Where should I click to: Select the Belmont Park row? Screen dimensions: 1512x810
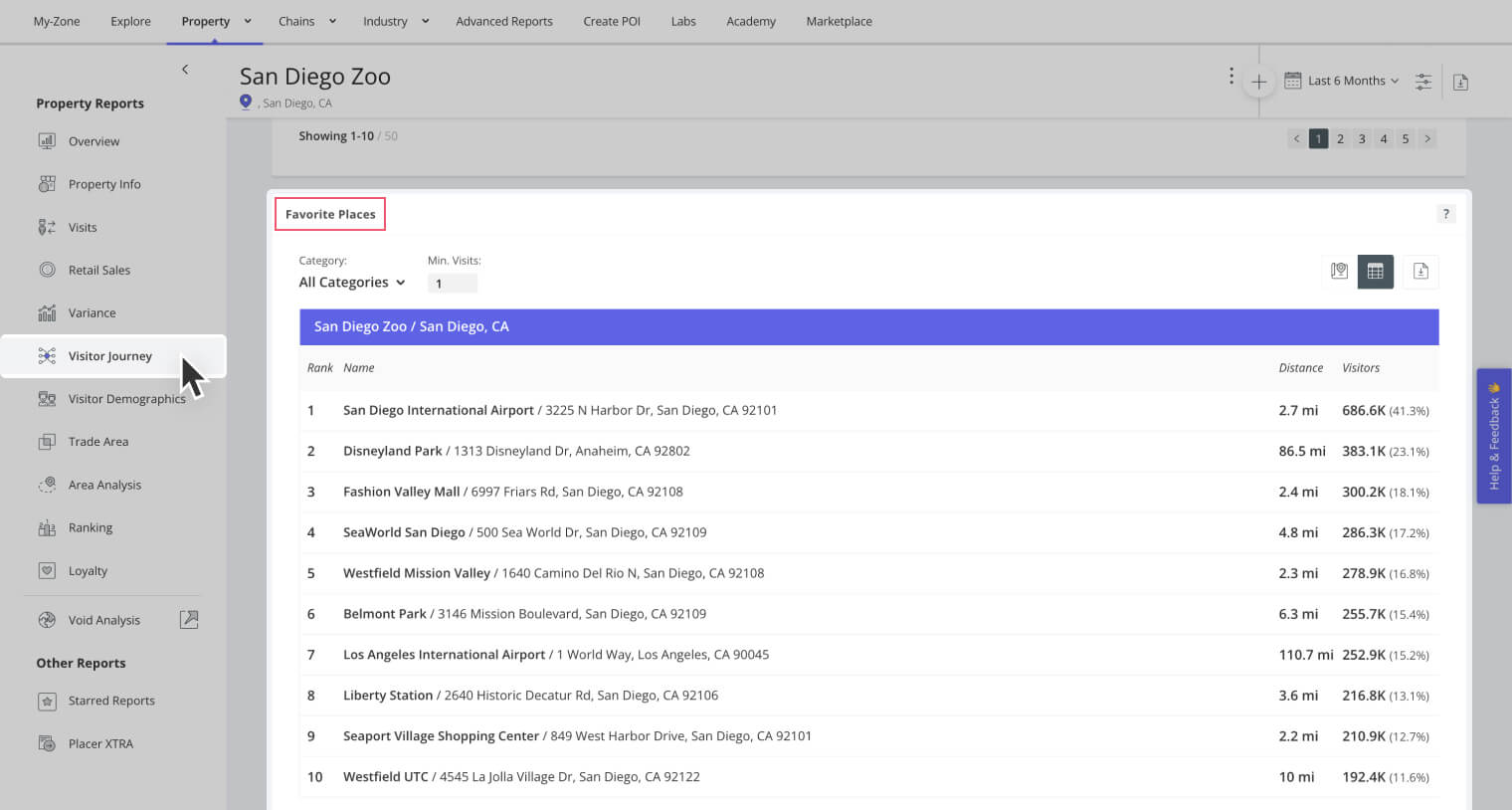click(868, 614)
